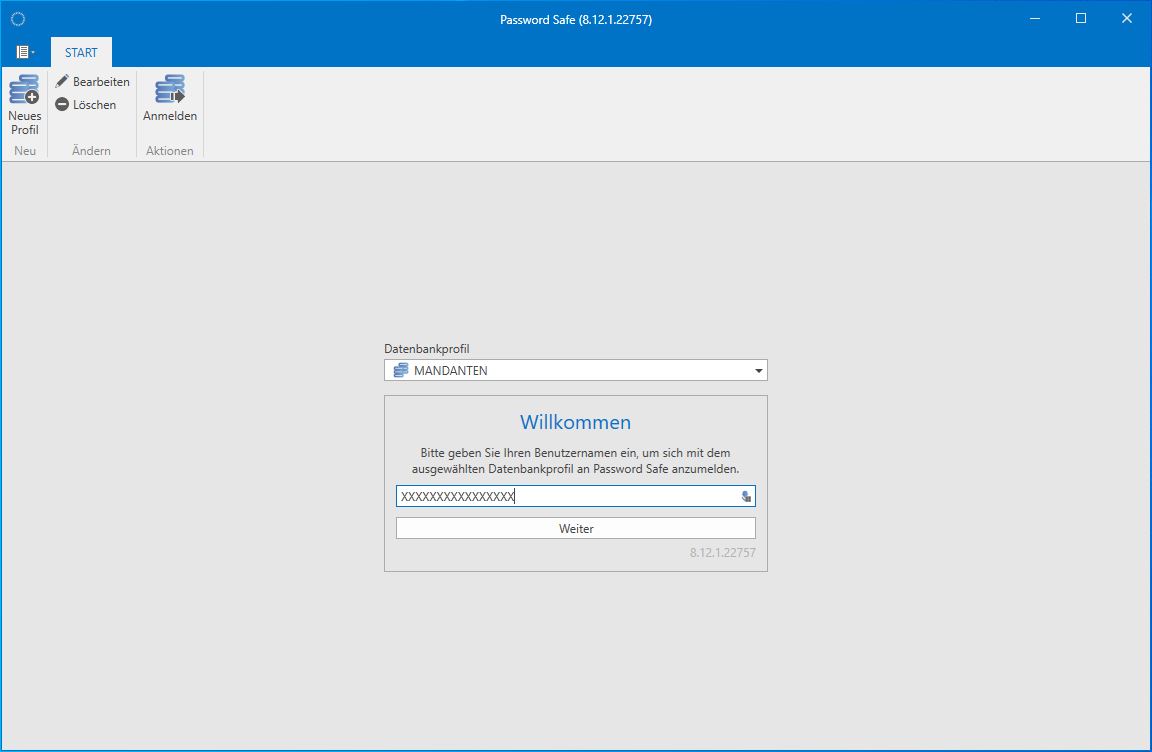Focus the Benutzername input field
Screen dimensions: 1152x752
pos(565,497)
